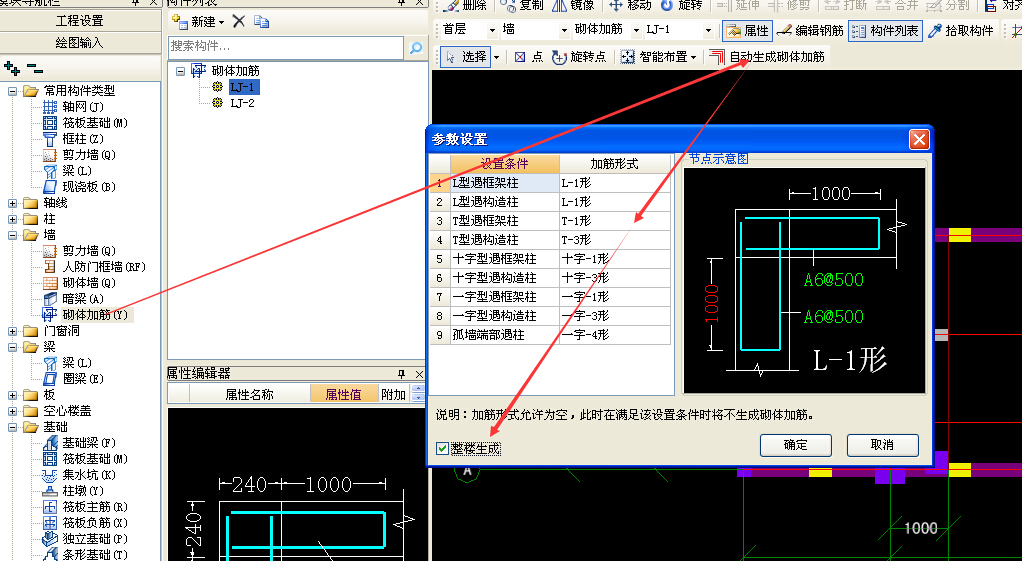Viewport: 1022px width, 561px height.
Task: Open the 绘图输入 navigation tab
Action: [80, 43]
